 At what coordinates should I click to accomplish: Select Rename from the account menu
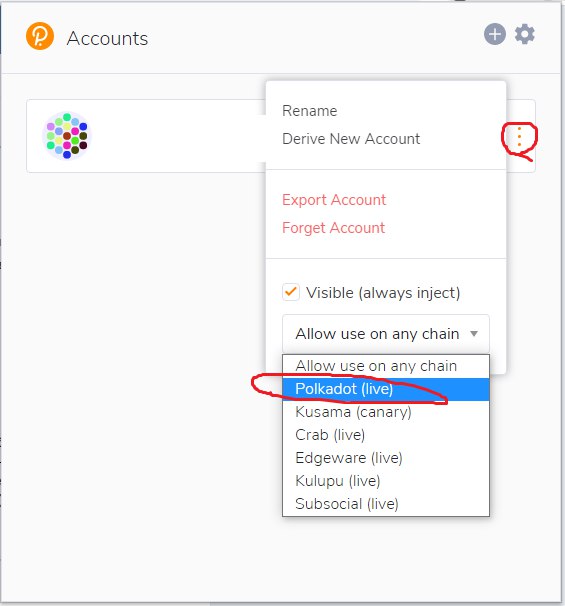click(310, 111)
